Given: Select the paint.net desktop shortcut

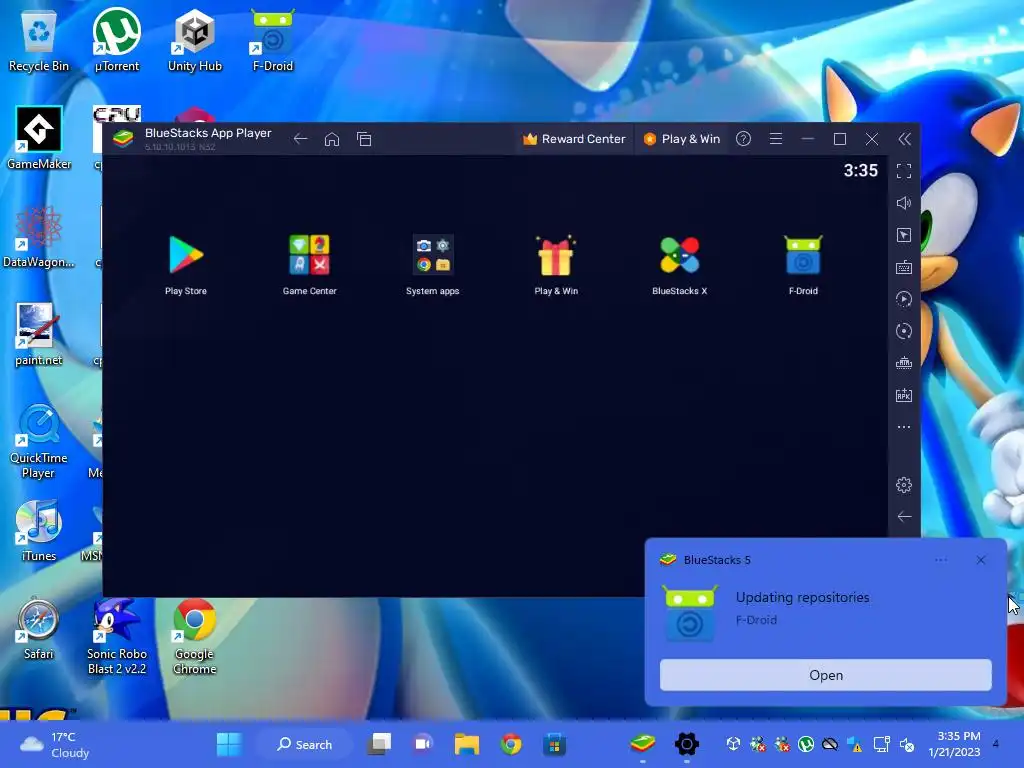Looking at the screenshot, I should pyautogui.click(x=39, y=334).
